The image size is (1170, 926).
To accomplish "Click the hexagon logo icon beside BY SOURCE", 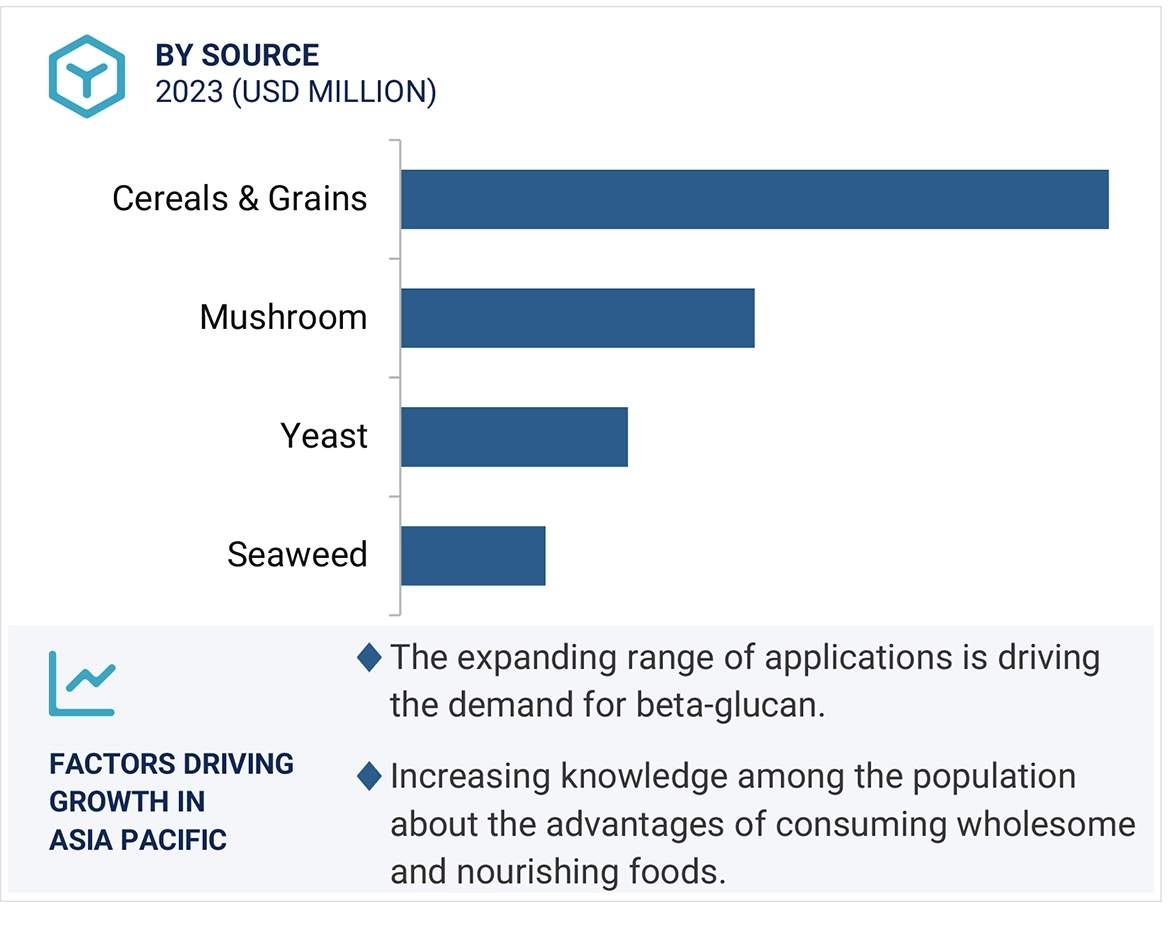I will point(87,77).
